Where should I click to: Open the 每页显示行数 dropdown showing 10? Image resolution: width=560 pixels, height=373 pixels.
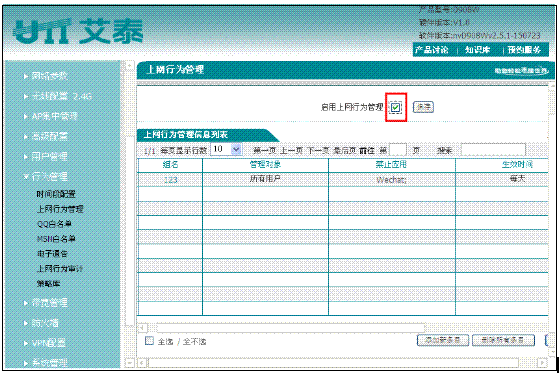pyautogui.click(x=226, y=149)
